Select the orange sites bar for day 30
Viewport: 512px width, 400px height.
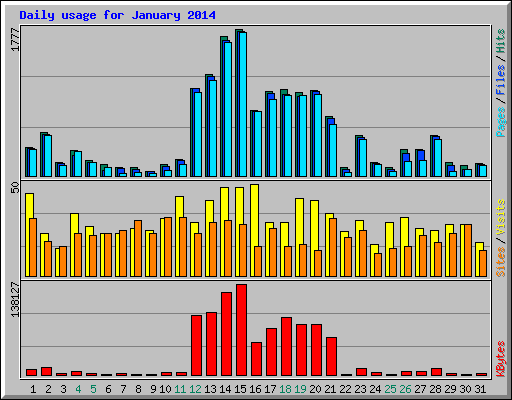point(468,250)
